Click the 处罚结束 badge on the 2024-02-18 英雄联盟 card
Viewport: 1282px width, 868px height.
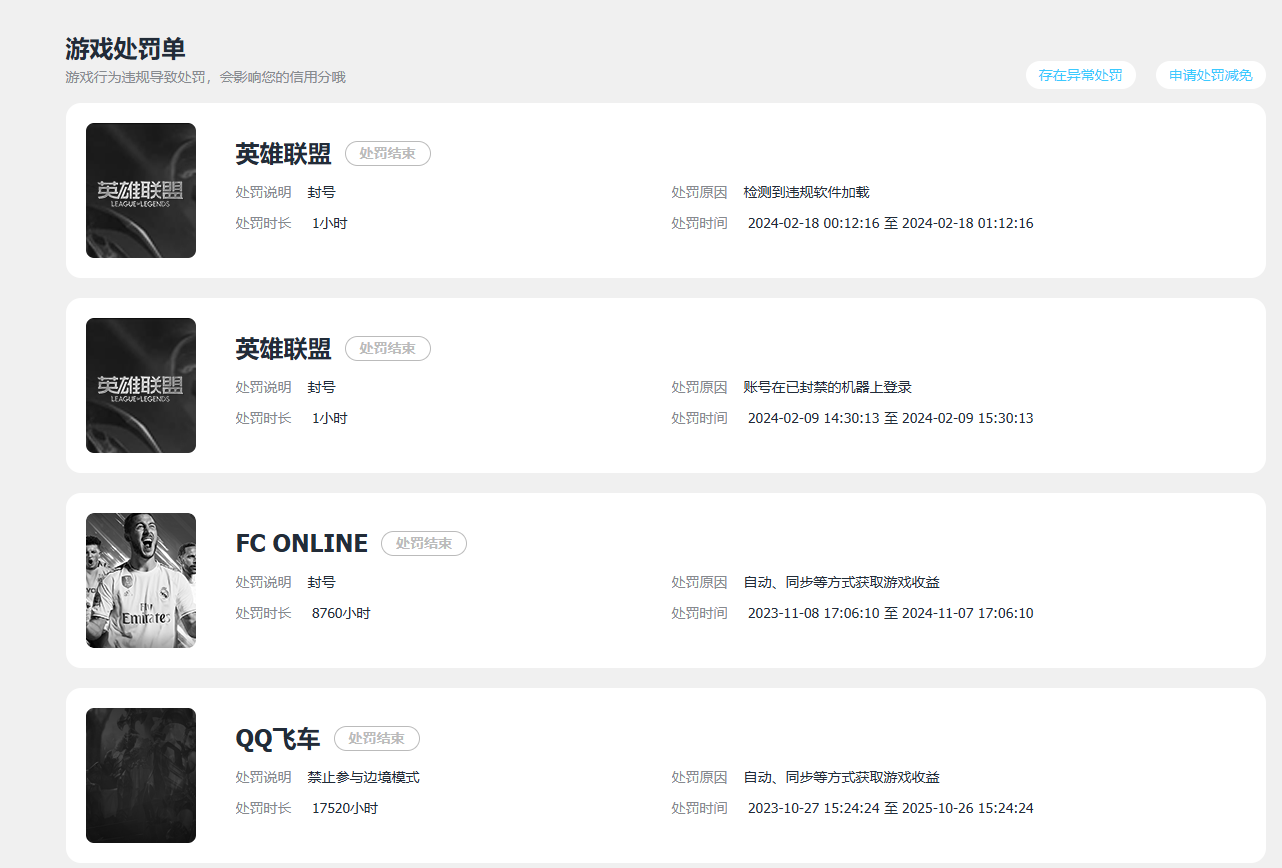[x=388, y=153]
